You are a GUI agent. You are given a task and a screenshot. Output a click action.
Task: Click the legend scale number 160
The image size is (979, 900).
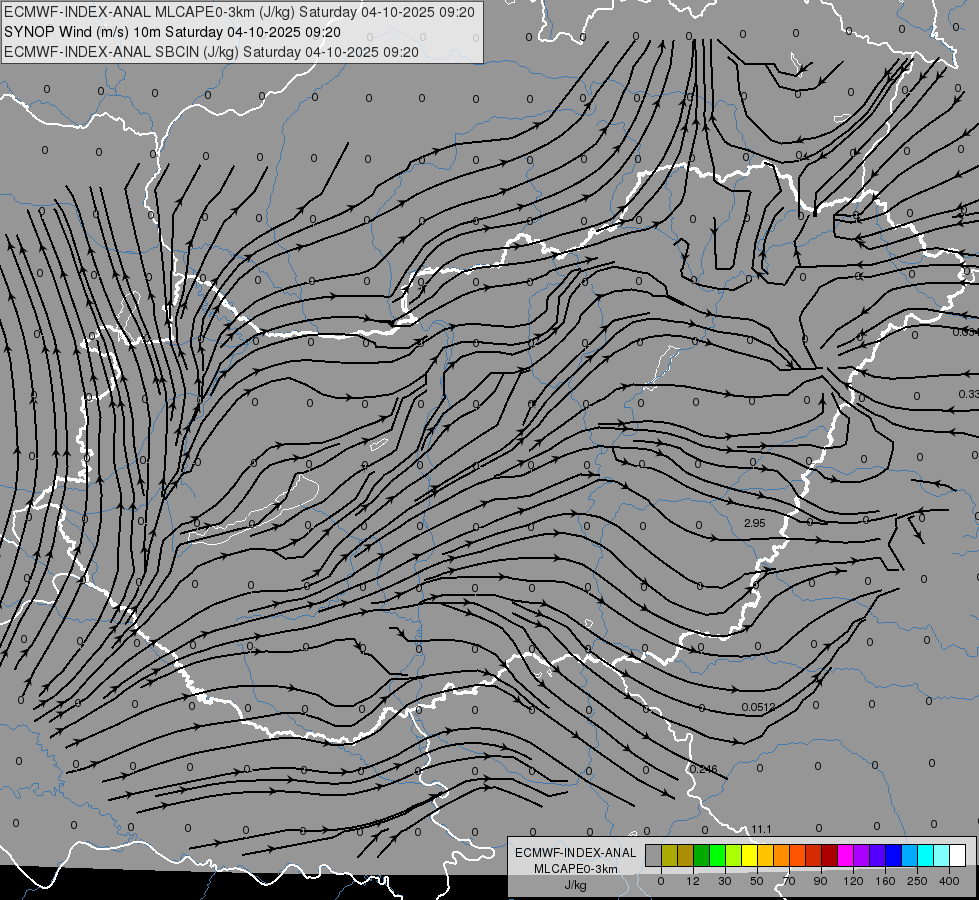(x=885, y=881)
